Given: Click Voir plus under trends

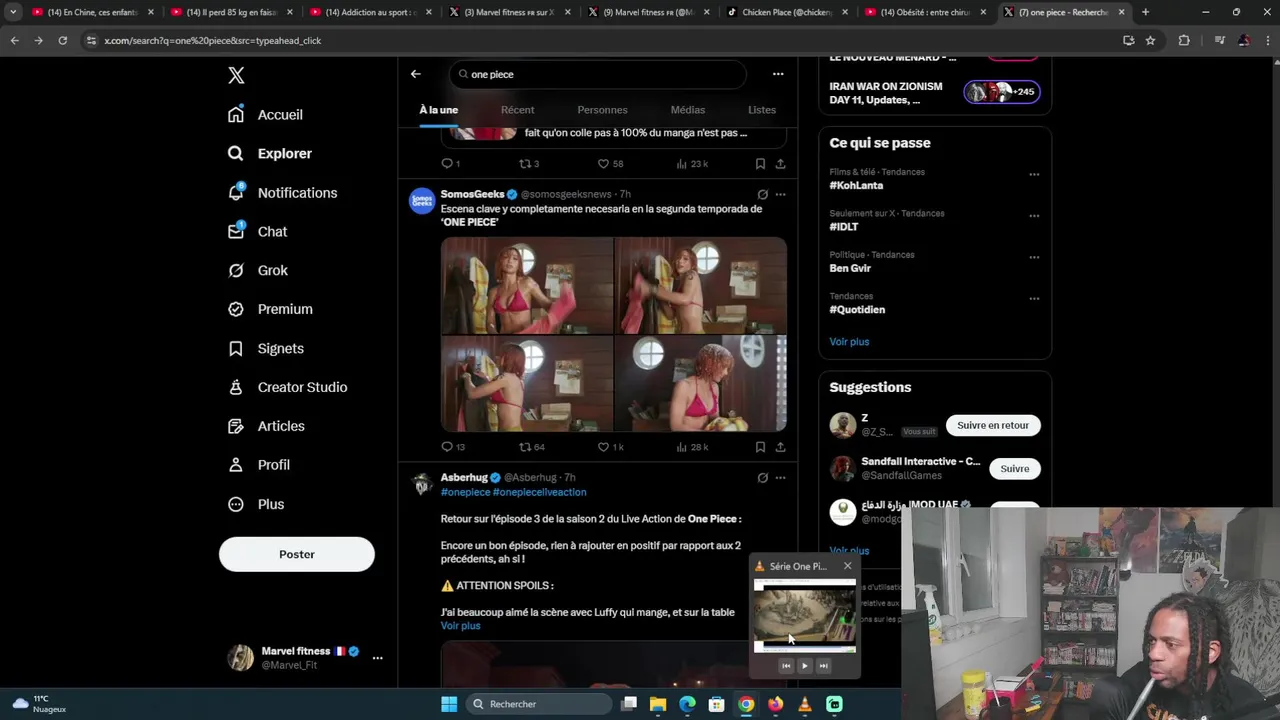Looking at the screenshot, I should pos(849,342).
